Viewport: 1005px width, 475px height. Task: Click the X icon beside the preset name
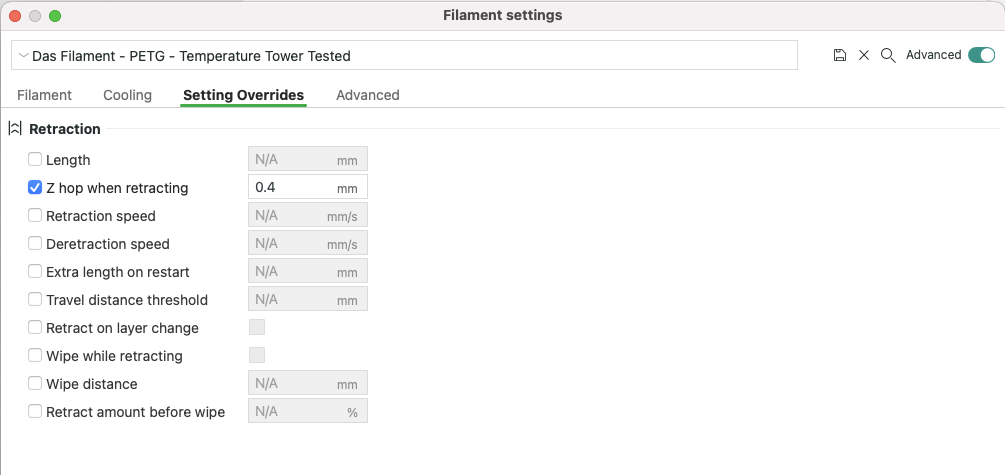864,56
